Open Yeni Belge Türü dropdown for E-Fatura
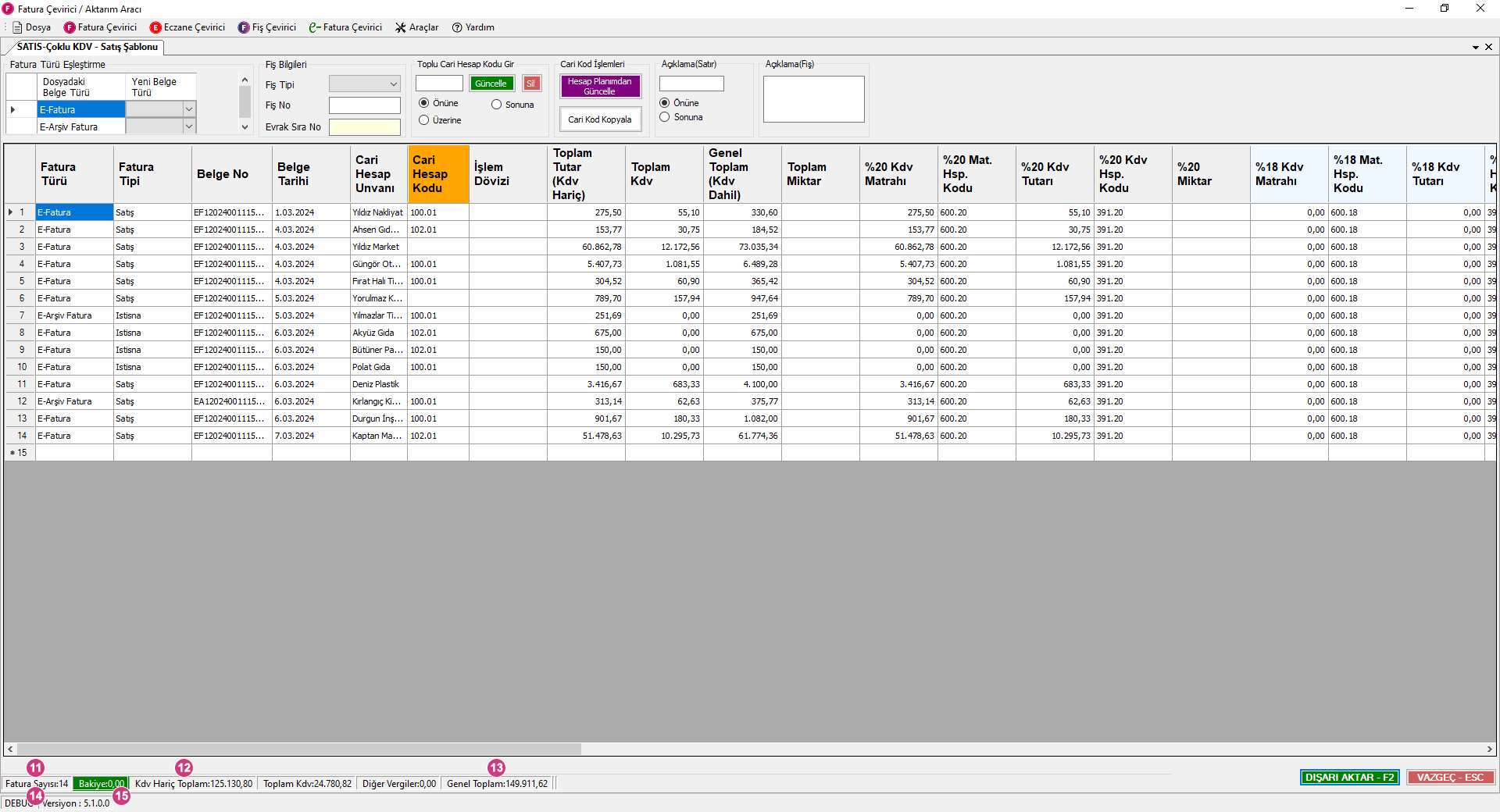Viewport: 1500px width, 812px height. [188, 109]
